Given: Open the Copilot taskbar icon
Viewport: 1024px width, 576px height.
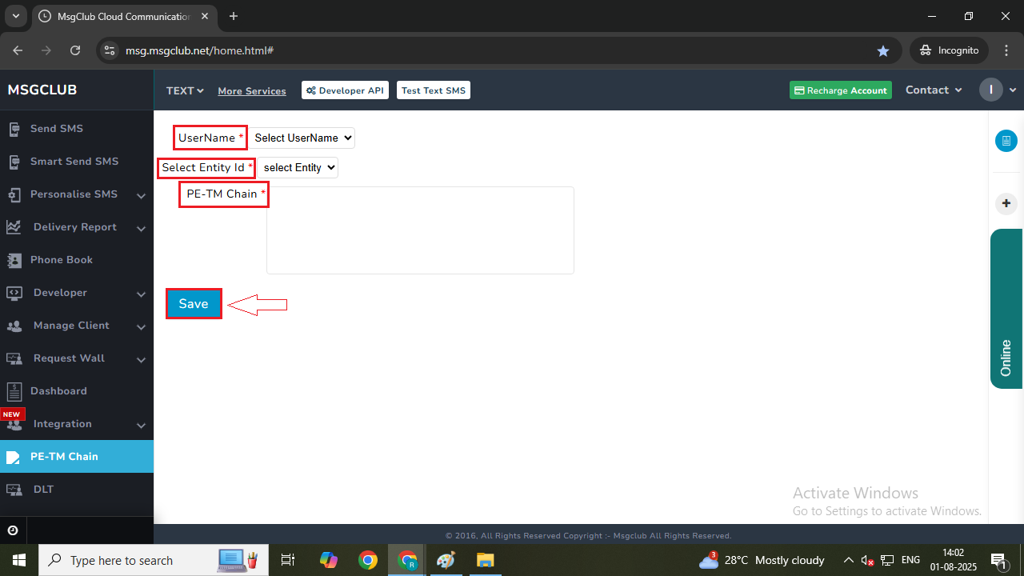Looking at the screenshot, I should pos(328,560).
